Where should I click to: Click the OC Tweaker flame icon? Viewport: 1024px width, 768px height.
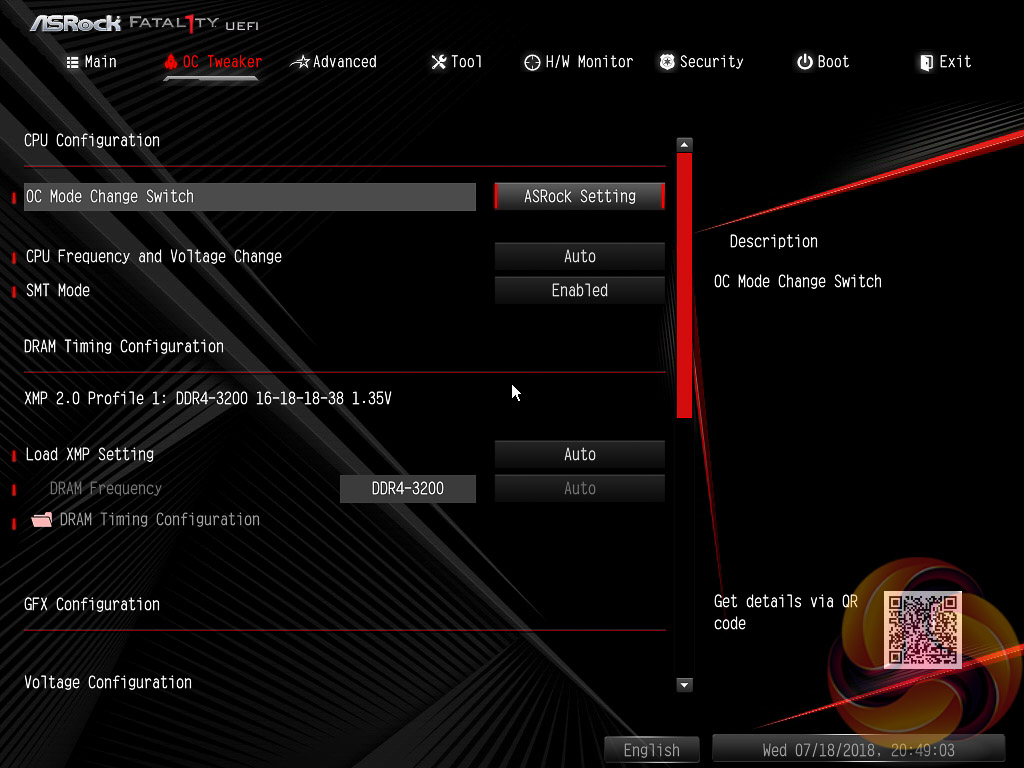coord(171,62)
